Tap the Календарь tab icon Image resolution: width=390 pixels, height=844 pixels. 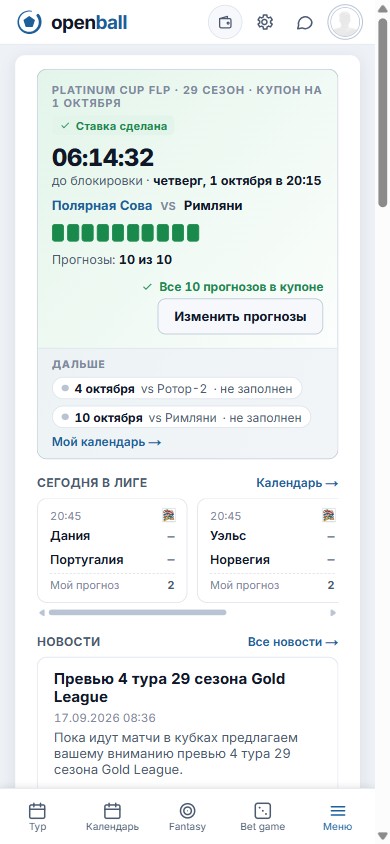click(x=112, y=811)
